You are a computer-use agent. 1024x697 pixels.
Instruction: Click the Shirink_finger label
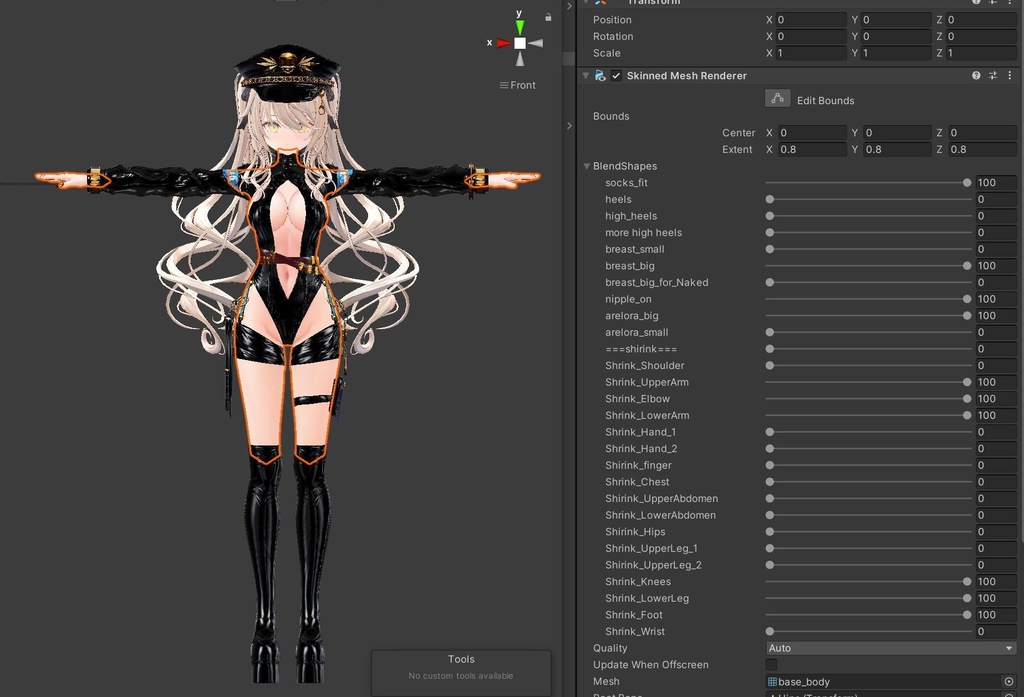pyautogui.click(x=638, y=465)
